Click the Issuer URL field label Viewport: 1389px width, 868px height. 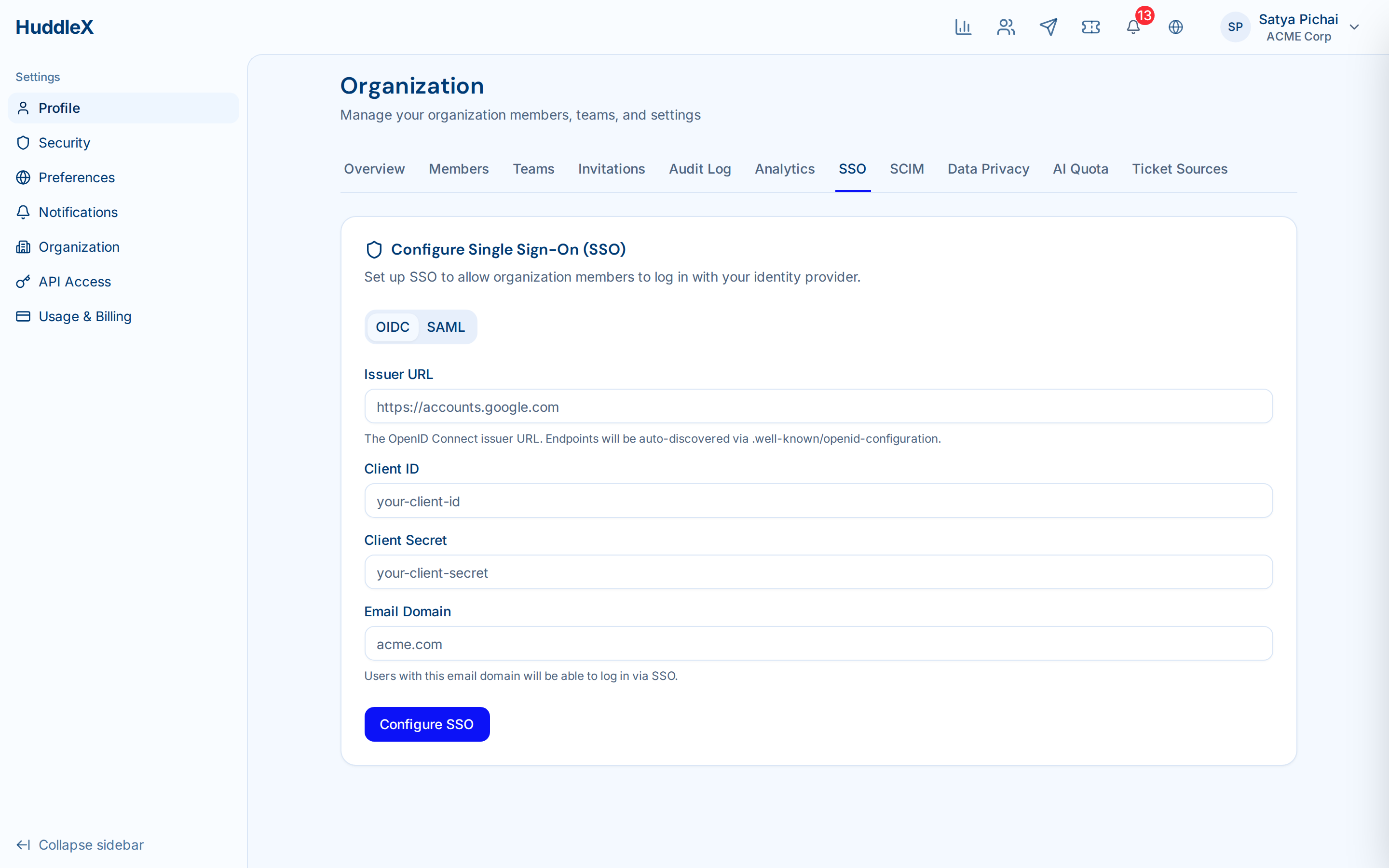(x=398, y=374)
